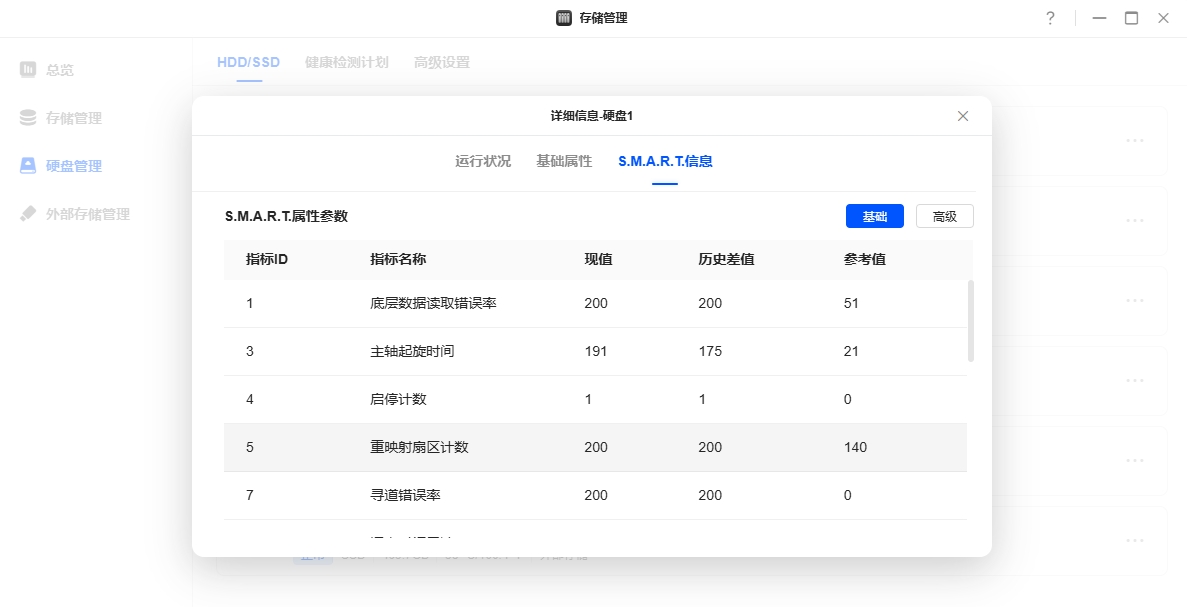The height and width of the screenshot is (607, 1187).
Task: Click the 总览 overview sidebar icon
Action: click(28, 70)
